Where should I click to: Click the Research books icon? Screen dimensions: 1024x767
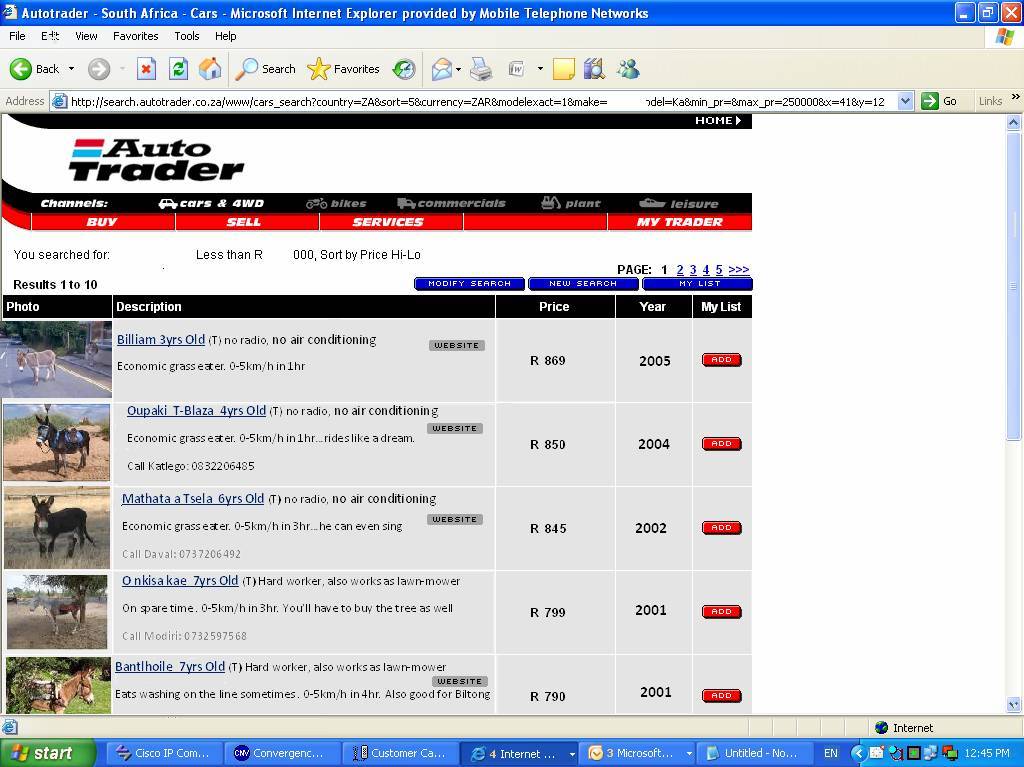[x=594, y=69]
